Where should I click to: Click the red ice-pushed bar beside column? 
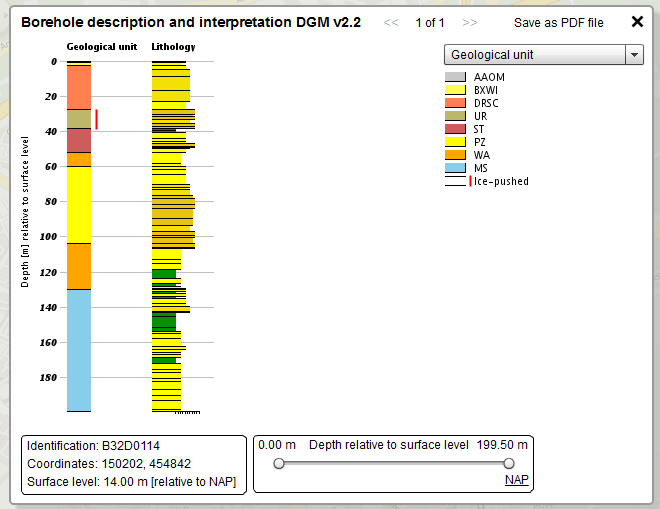[96, 119]
